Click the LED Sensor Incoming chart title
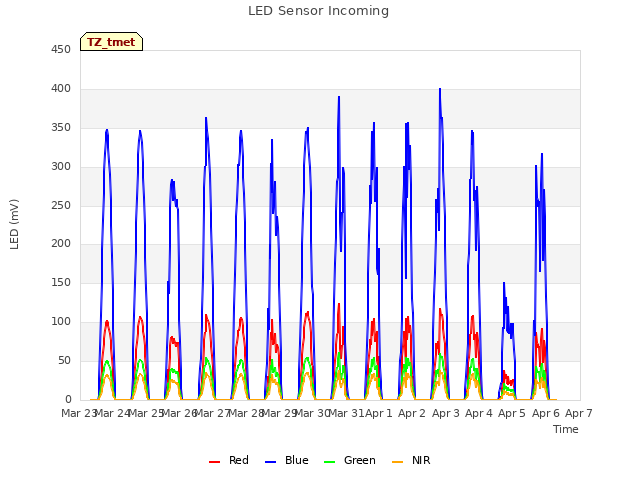Screen dimensions: 640x480 (x=318, y=11)
